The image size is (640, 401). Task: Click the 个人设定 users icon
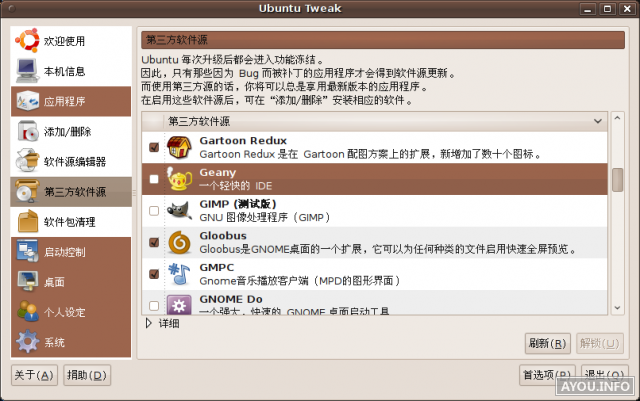(27, 312)
